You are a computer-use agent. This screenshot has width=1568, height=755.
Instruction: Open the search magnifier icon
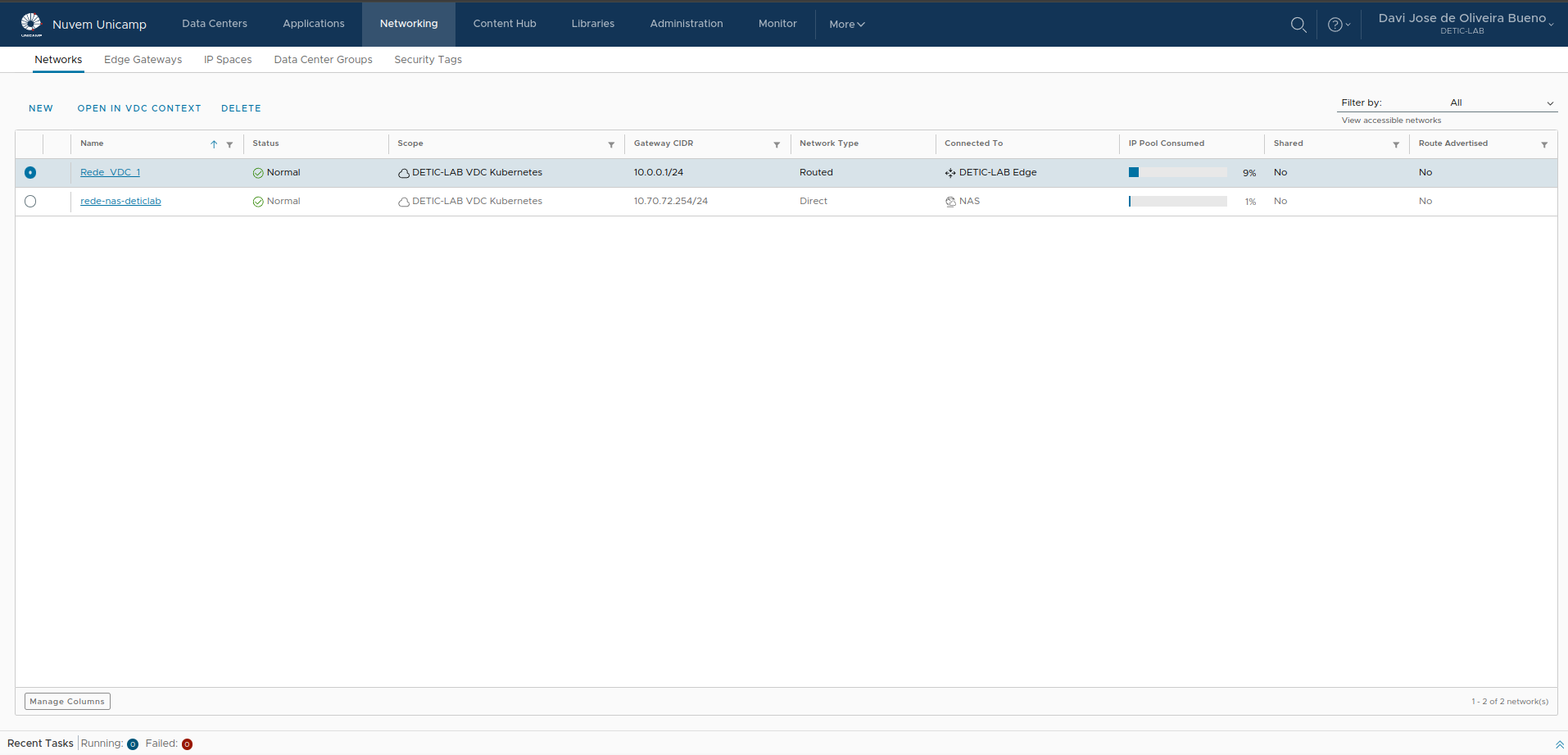point(1298,25)
